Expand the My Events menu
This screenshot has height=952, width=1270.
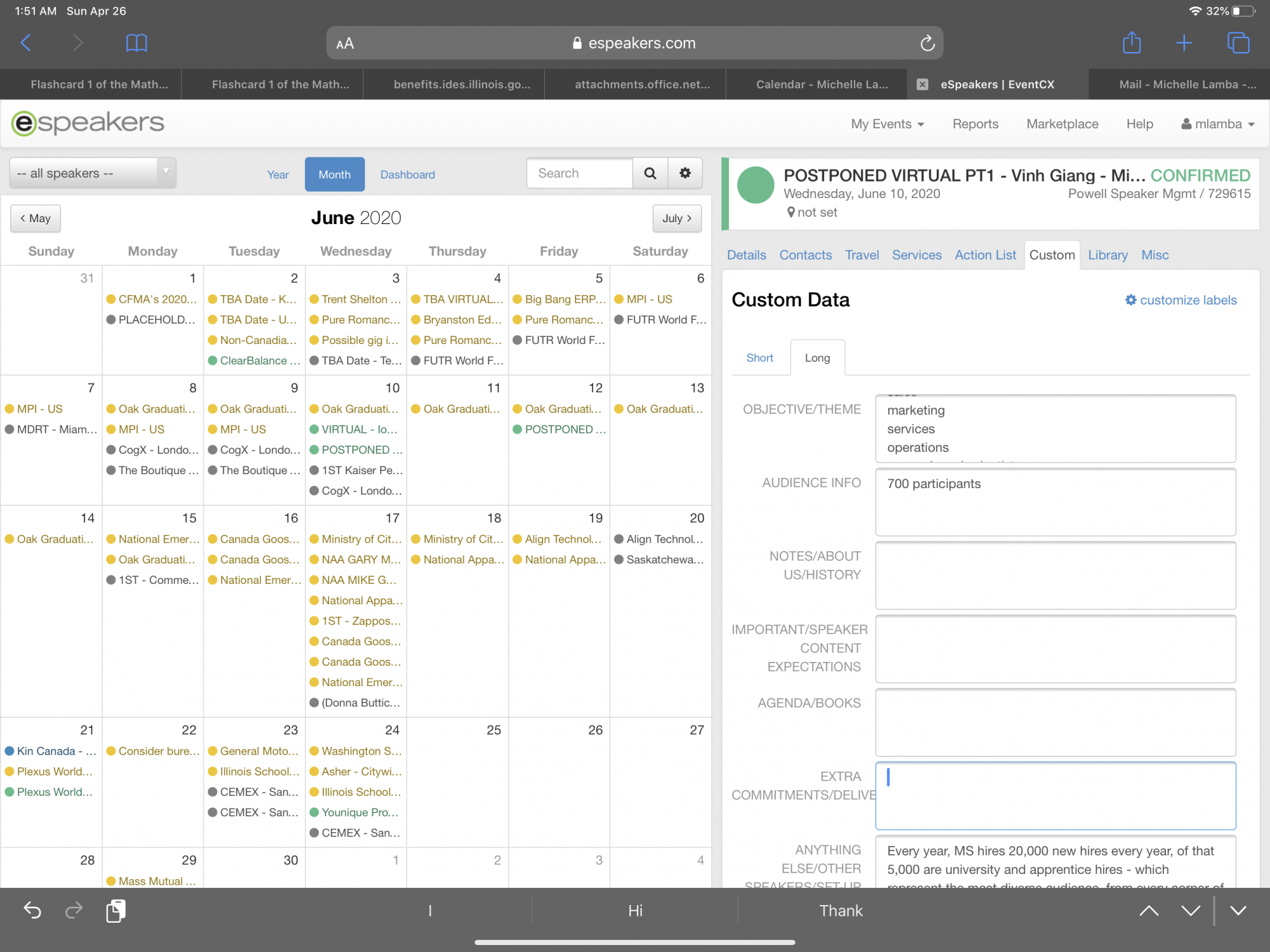click(887, 124)
